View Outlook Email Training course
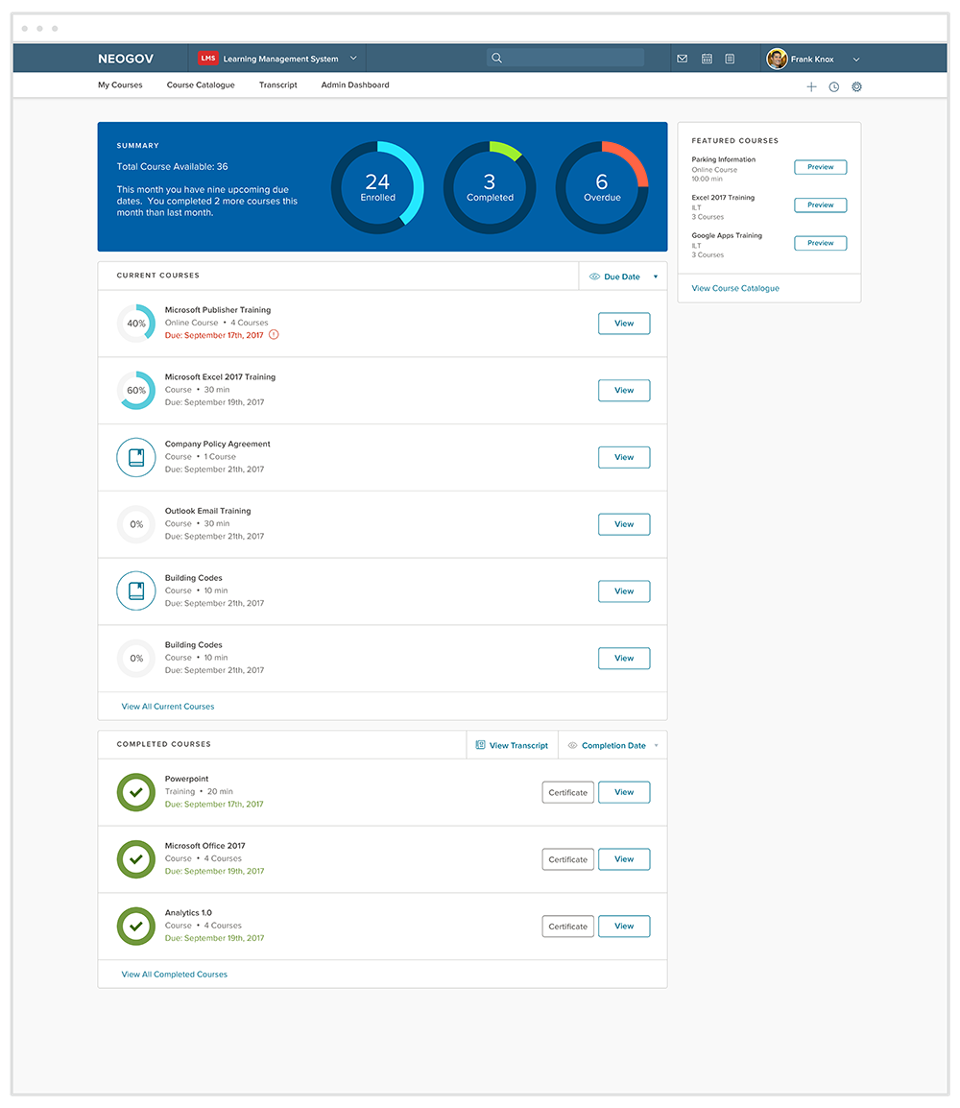 [624, 524]
